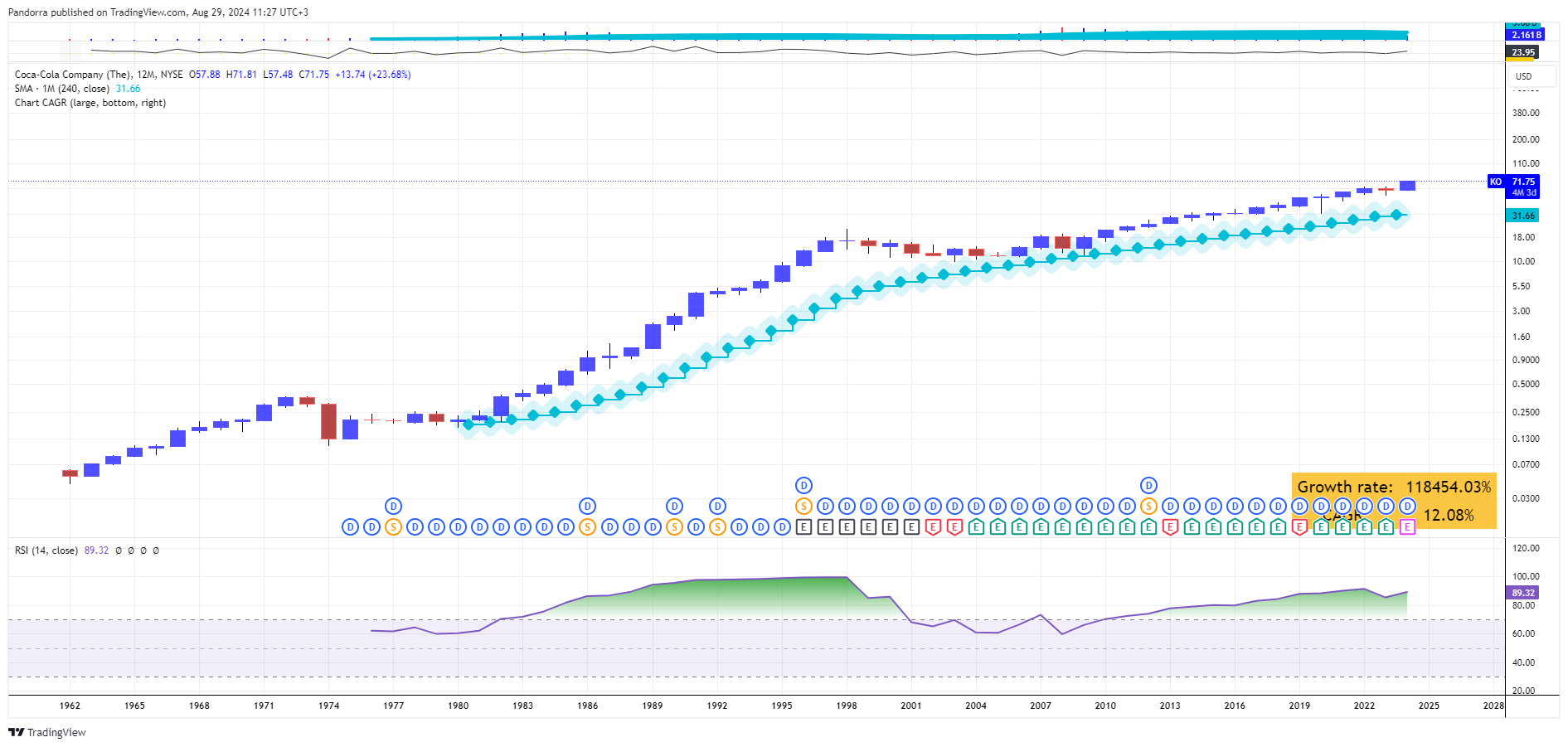Viewport: 1568px width, 747px height.
Task: Click the 71.75 current price label
Action: (x=1524, y=182)
